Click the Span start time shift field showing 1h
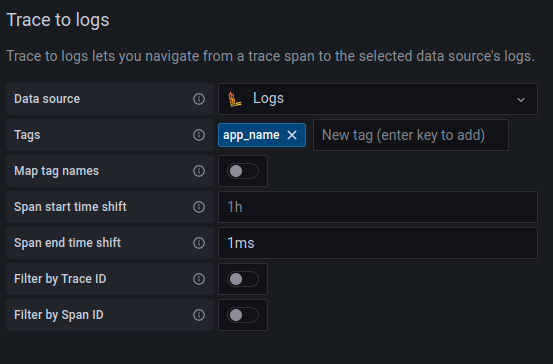The height and width of the screenshot is (364, 553). (378, 207)
